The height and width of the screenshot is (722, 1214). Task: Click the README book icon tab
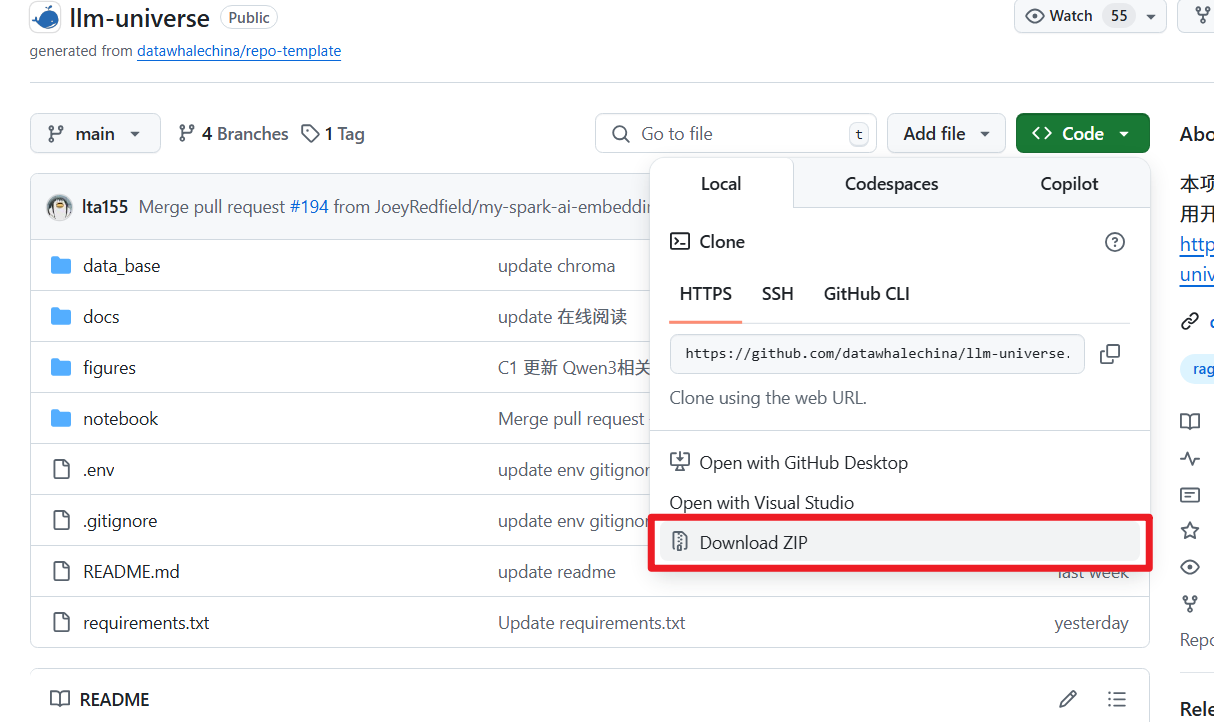(x=60, y=699)
